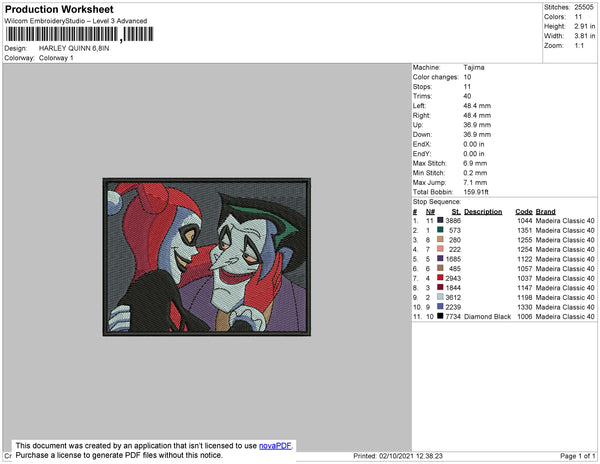The height and width of the screenshot is (464, 600).
Task: Click the thread code '1006'
Action: [524, 317]
